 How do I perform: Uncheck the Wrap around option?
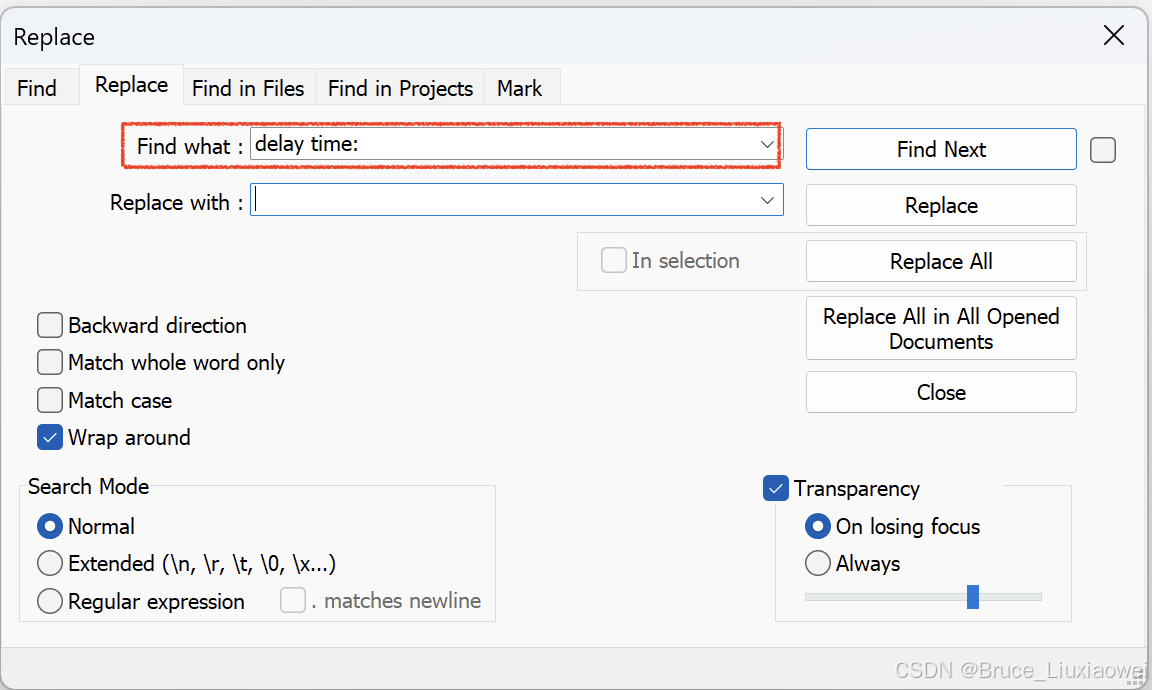(x=50, y=438)
